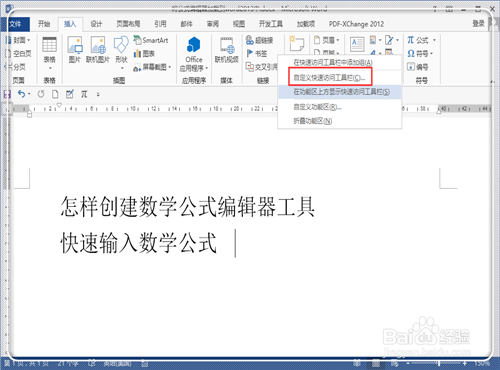Image resolution: width=500 pixels, height=370 pixels.
Task: Choose 自定义功能区(R)... menu item
Action: (x=340, y=107)
